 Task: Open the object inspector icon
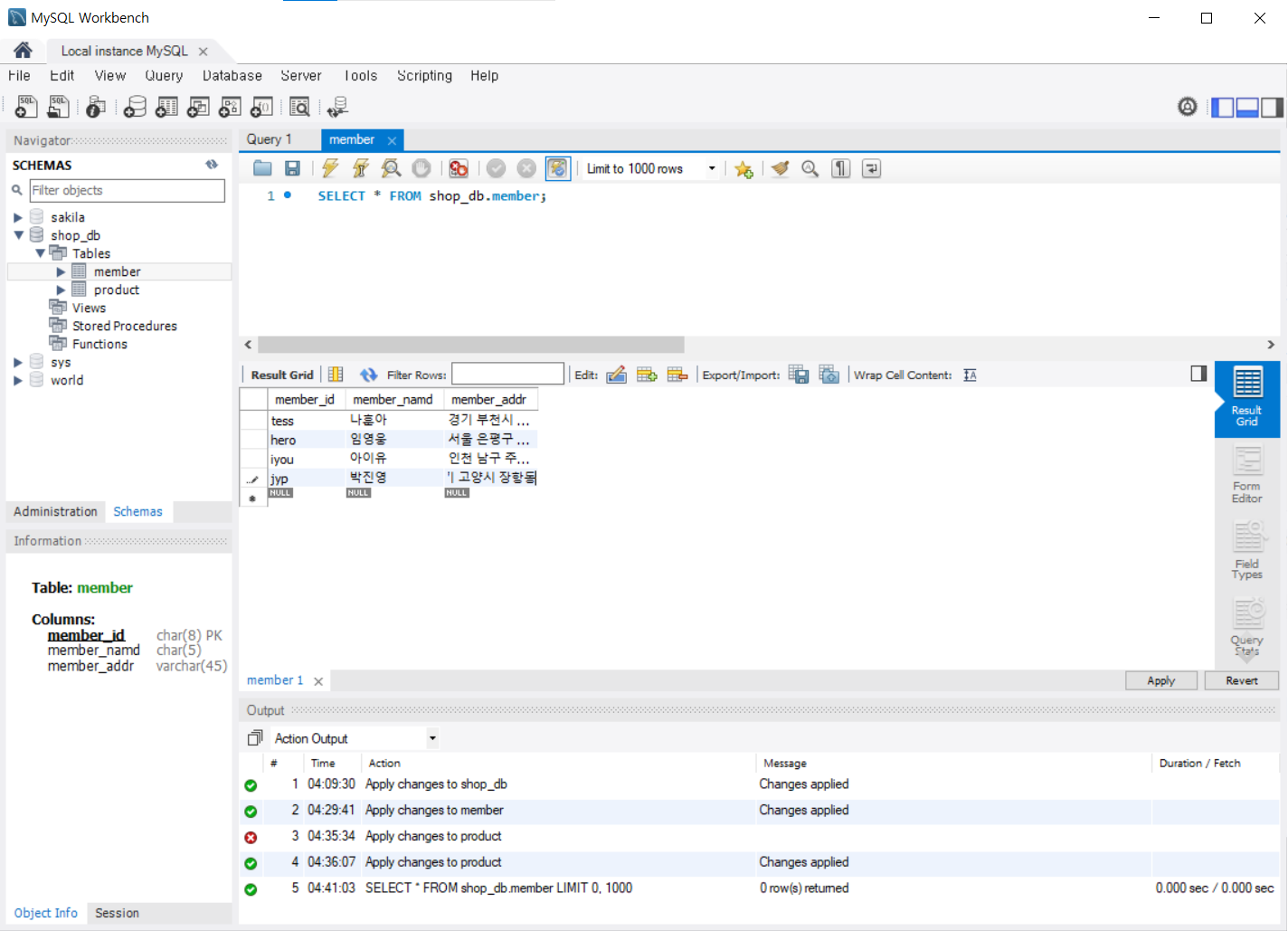pos(96,107)
